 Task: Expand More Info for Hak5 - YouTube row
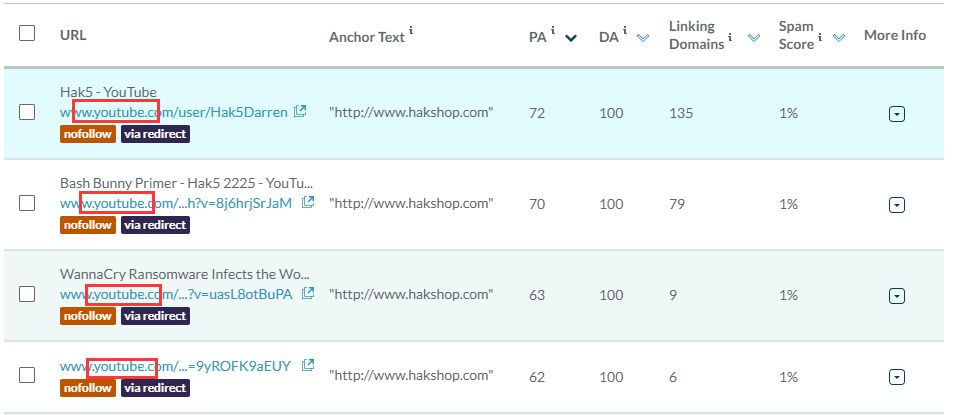(897, 115)
